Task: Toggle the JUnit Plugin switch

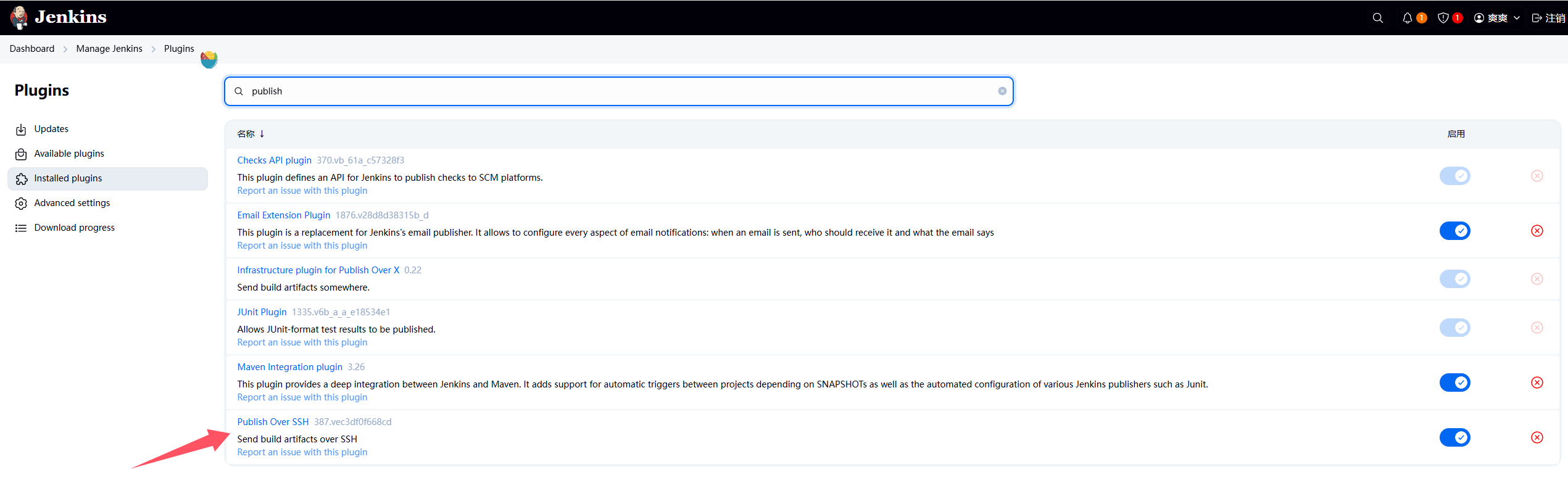Action: pos(1455,328)
